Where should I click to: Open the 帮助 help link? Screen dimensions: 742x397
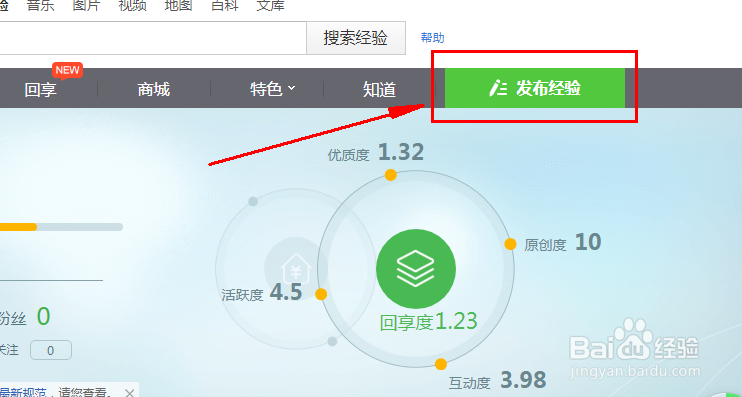tap(433, 38)
